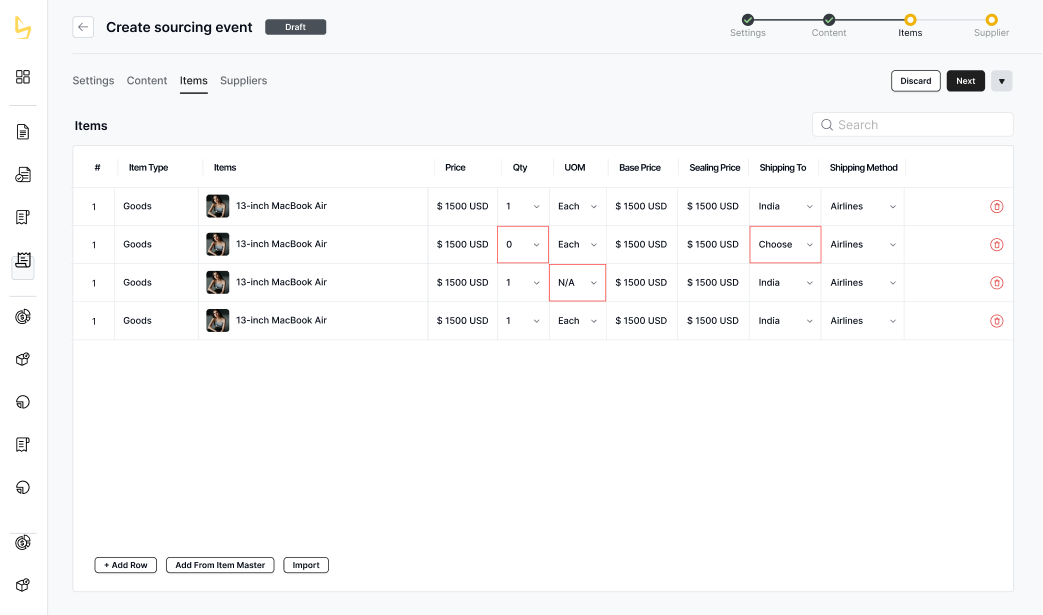This screenshot has width=1043, height=615.
Task: Expand the arrow menu beside Next
Action: pos(1001,81)
